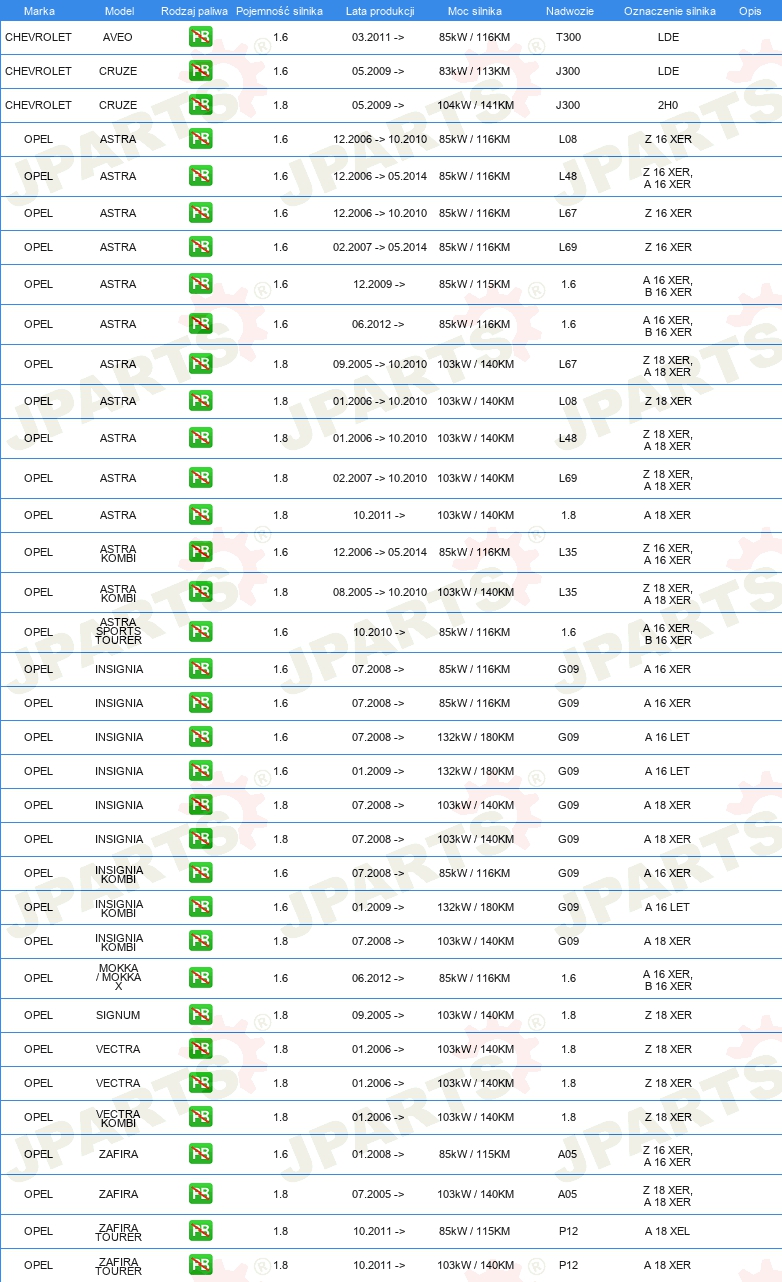Click fuel icon of Insignia Kombi 1.8 row
This screenshot has width=782, height=1282.
[200, 941]
